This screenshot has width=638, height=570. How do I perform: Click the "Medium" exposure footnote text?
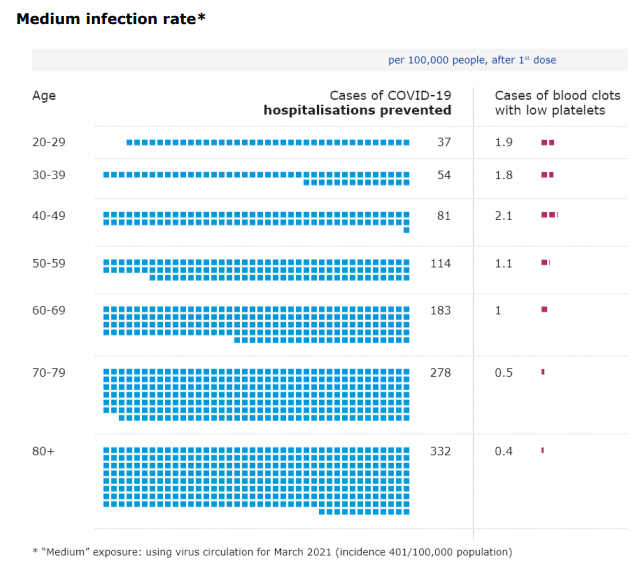pyautogui.click(x=272, y=552)
